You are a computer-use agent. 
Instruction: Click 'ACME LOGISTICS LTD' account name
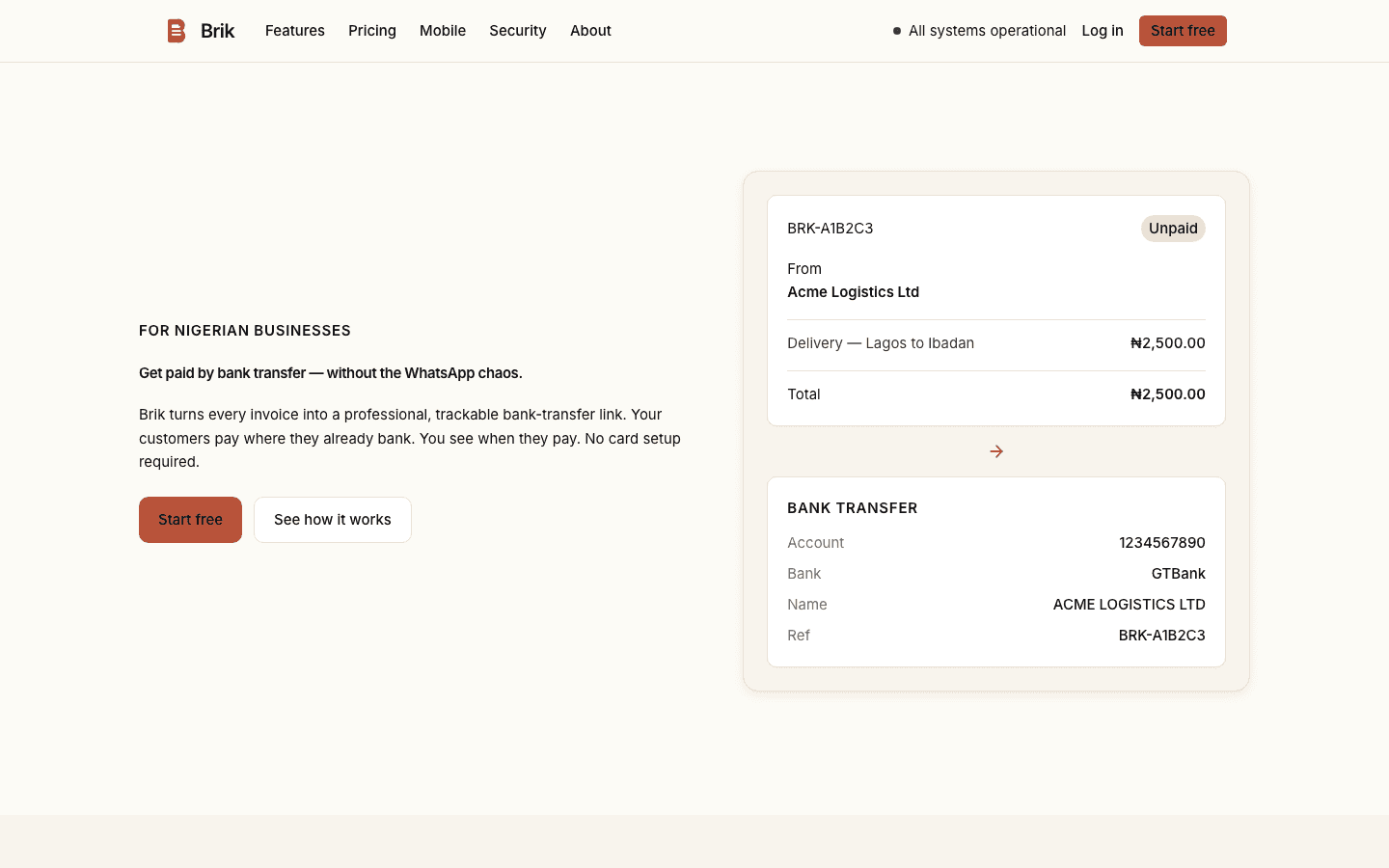pyautogui.click(x=1130, y=605)
